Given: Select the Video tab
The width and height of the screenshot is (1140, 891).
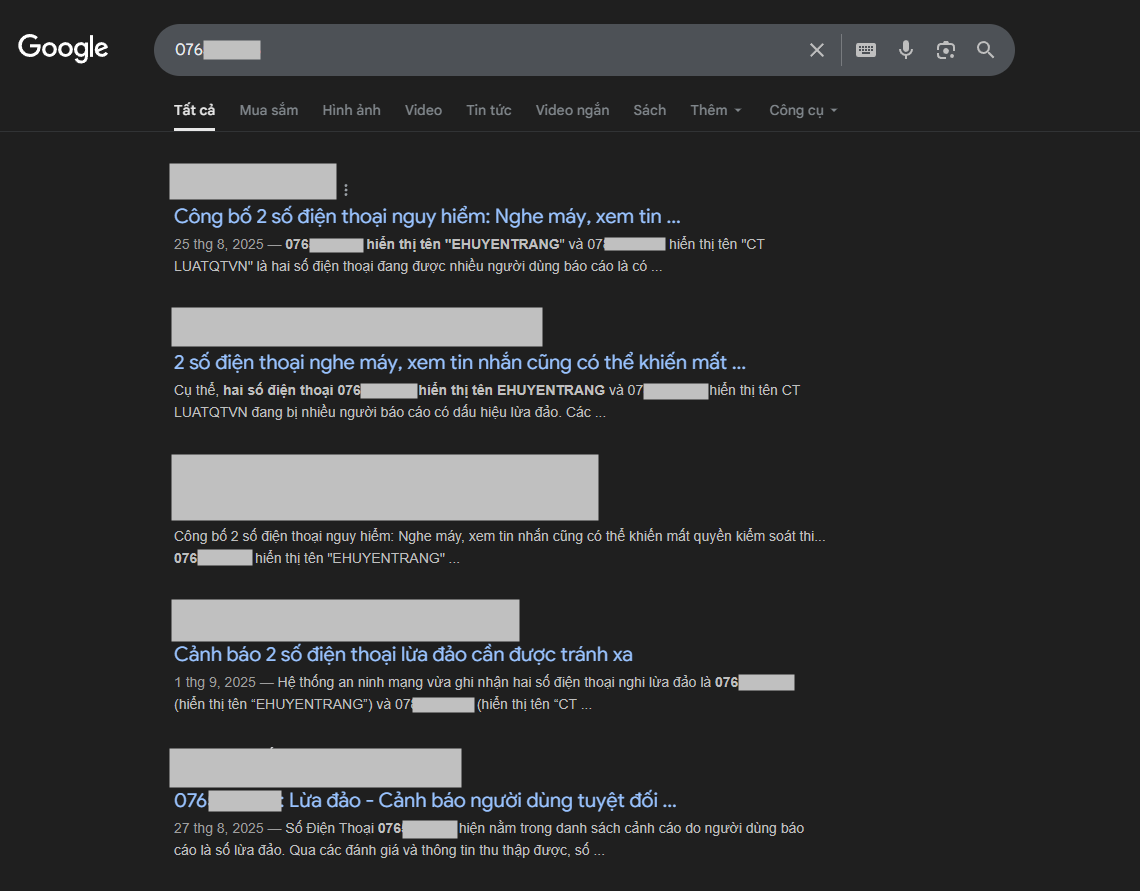Looking at the screenshot, I should click(x=423, y=110).
